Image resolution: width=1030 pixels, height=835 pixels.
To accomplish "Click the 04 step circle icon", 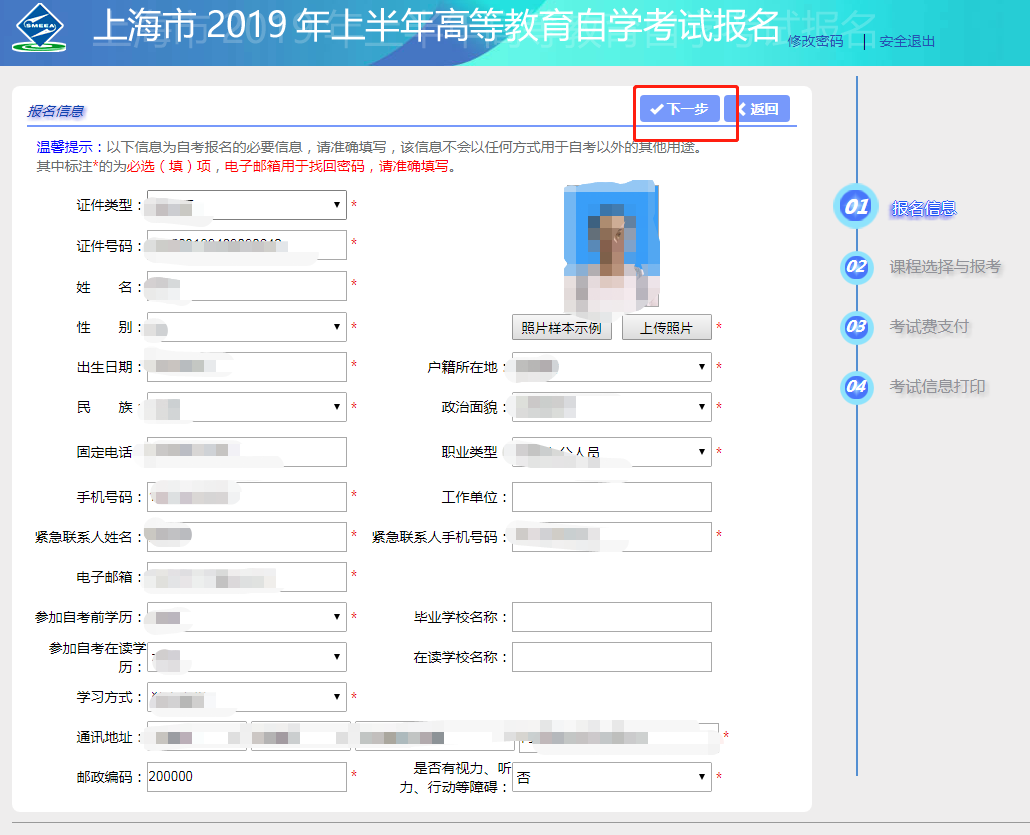I will (x=856, y=387).
